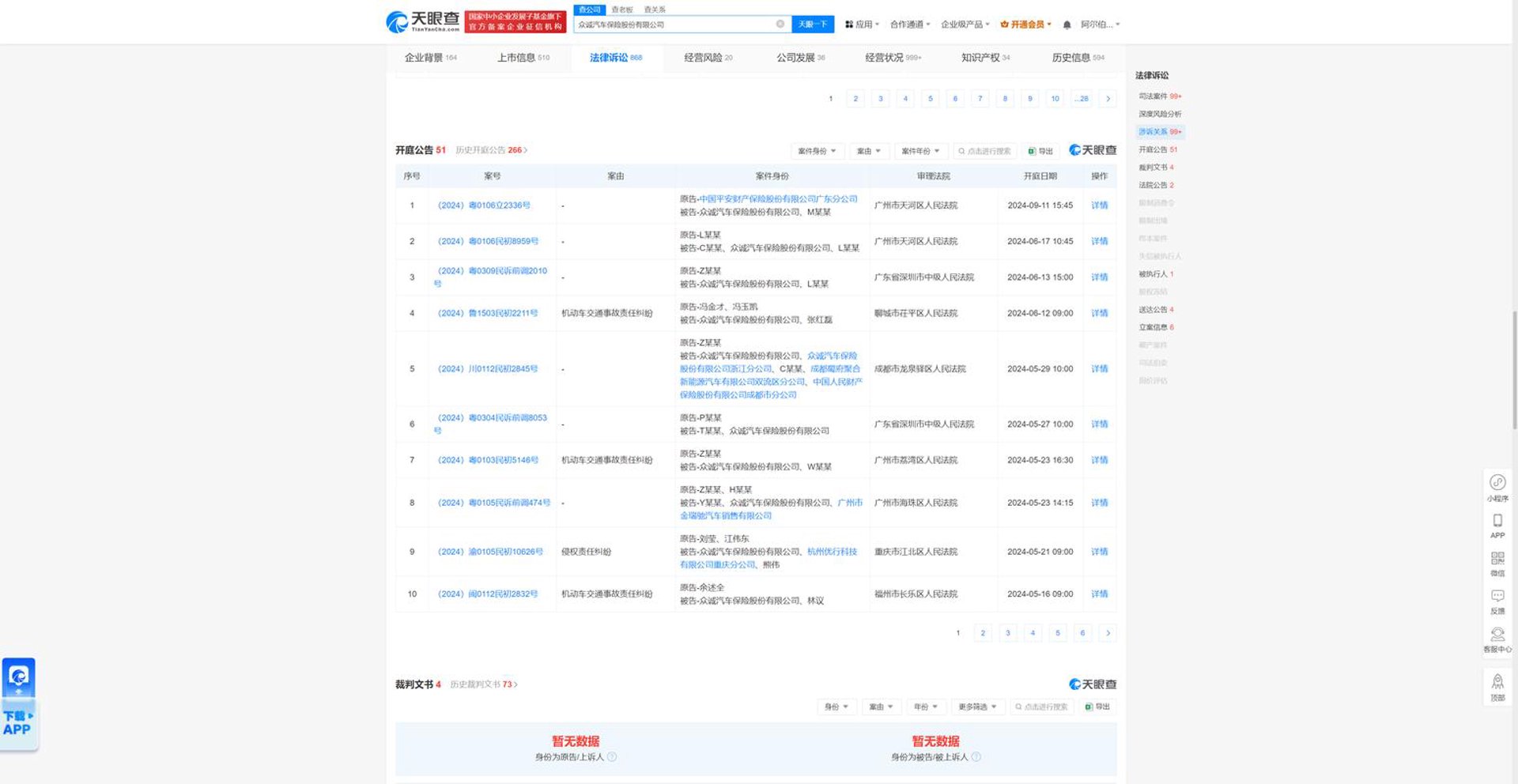This screenshot has width=1518, height=784.
Task: Select the 查关系 search mode tab
Action: point(655,9)
